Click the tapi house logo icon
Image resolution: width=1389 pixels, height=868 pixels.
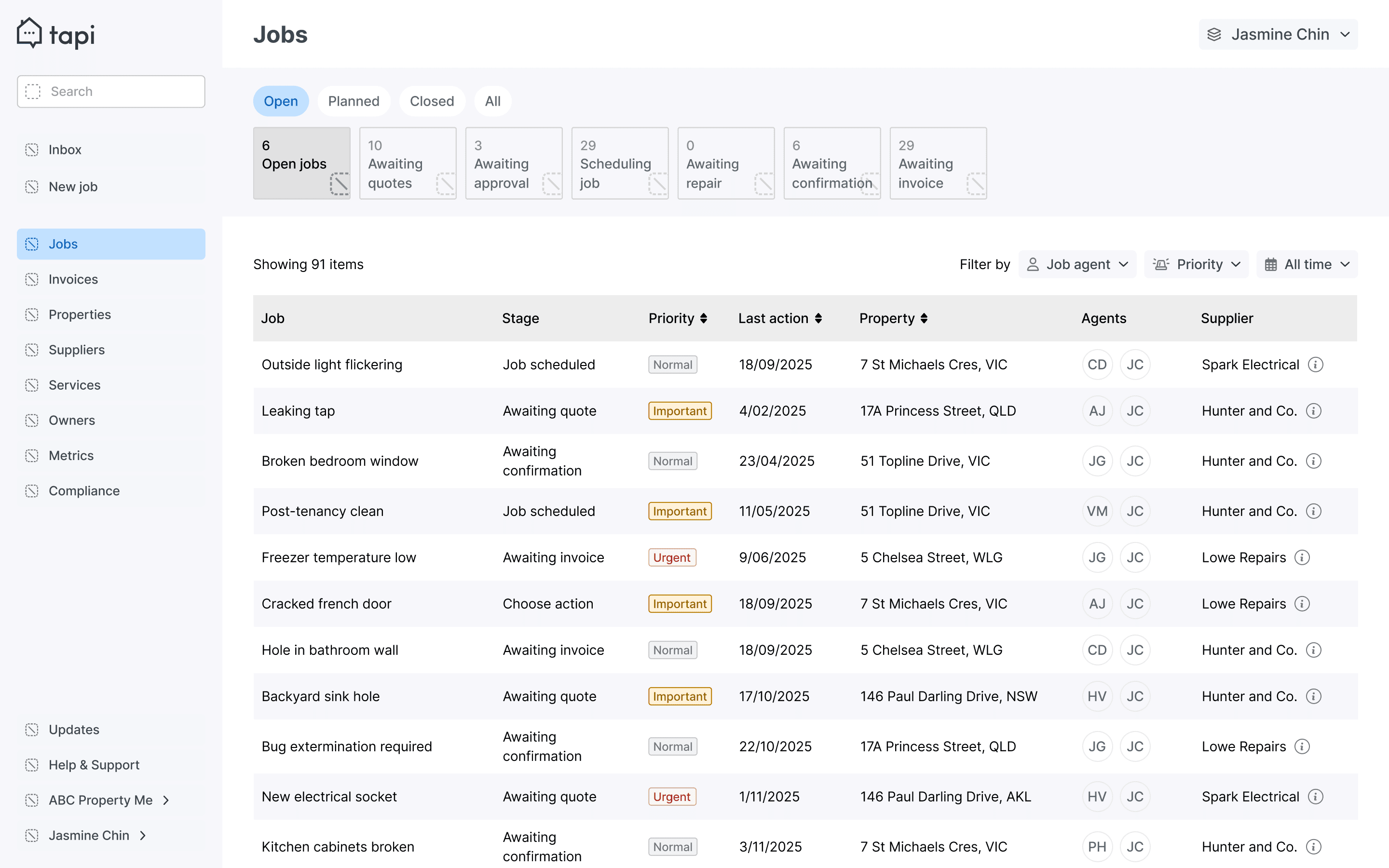(x=29, y=33)
